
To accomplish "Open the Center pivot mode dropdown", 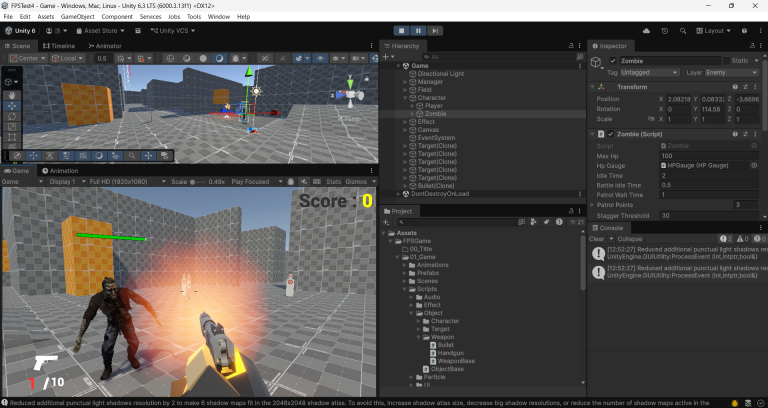I will (27, 58).
